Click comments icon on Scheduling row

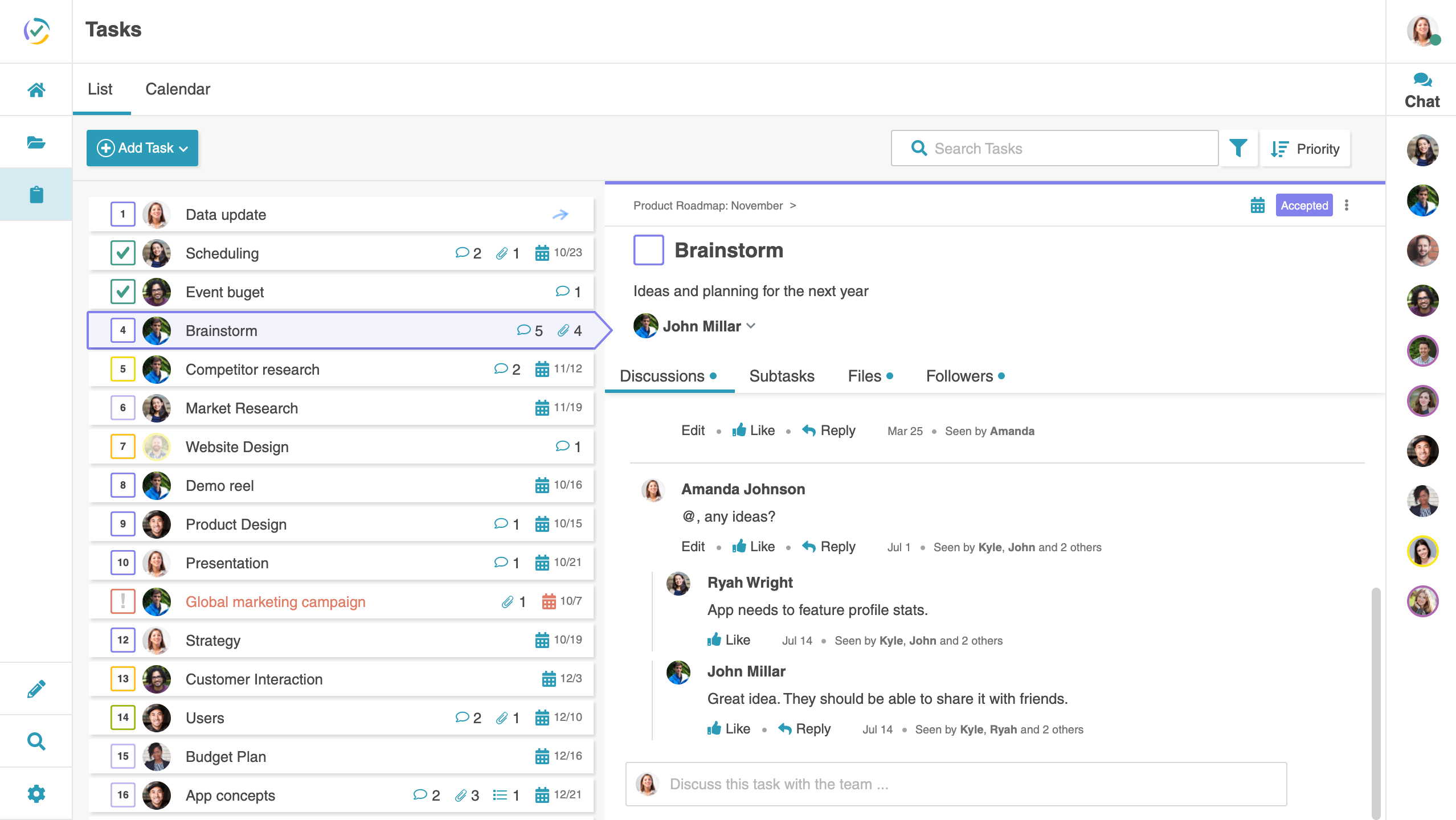click(462, 253)
